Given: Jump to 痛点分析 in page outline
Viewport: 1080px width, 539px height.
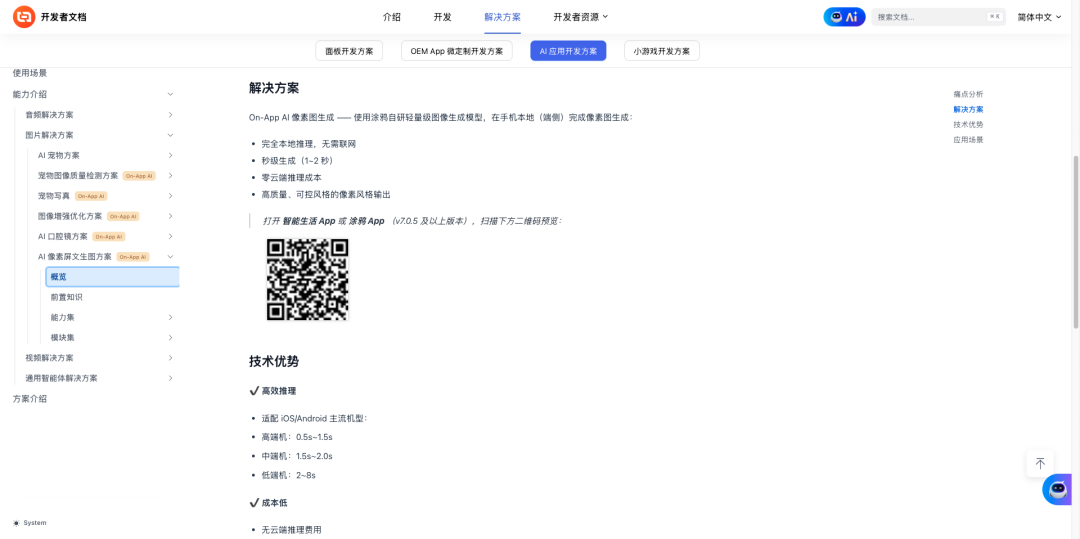Looking at the screenshot, I should coord(968,94).
